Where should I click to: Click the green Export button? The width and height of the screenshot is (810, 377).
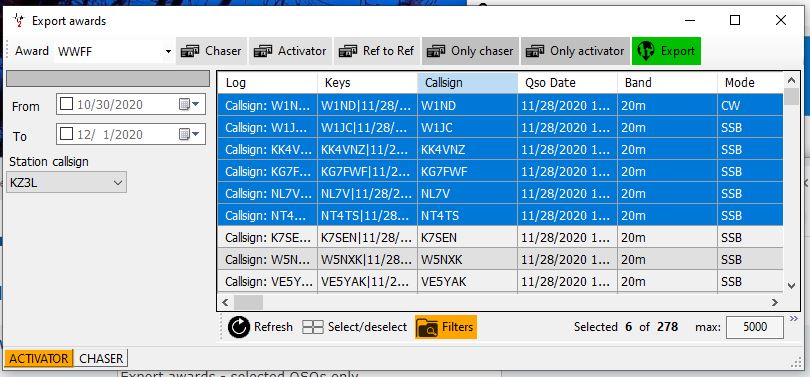[666, 51]
